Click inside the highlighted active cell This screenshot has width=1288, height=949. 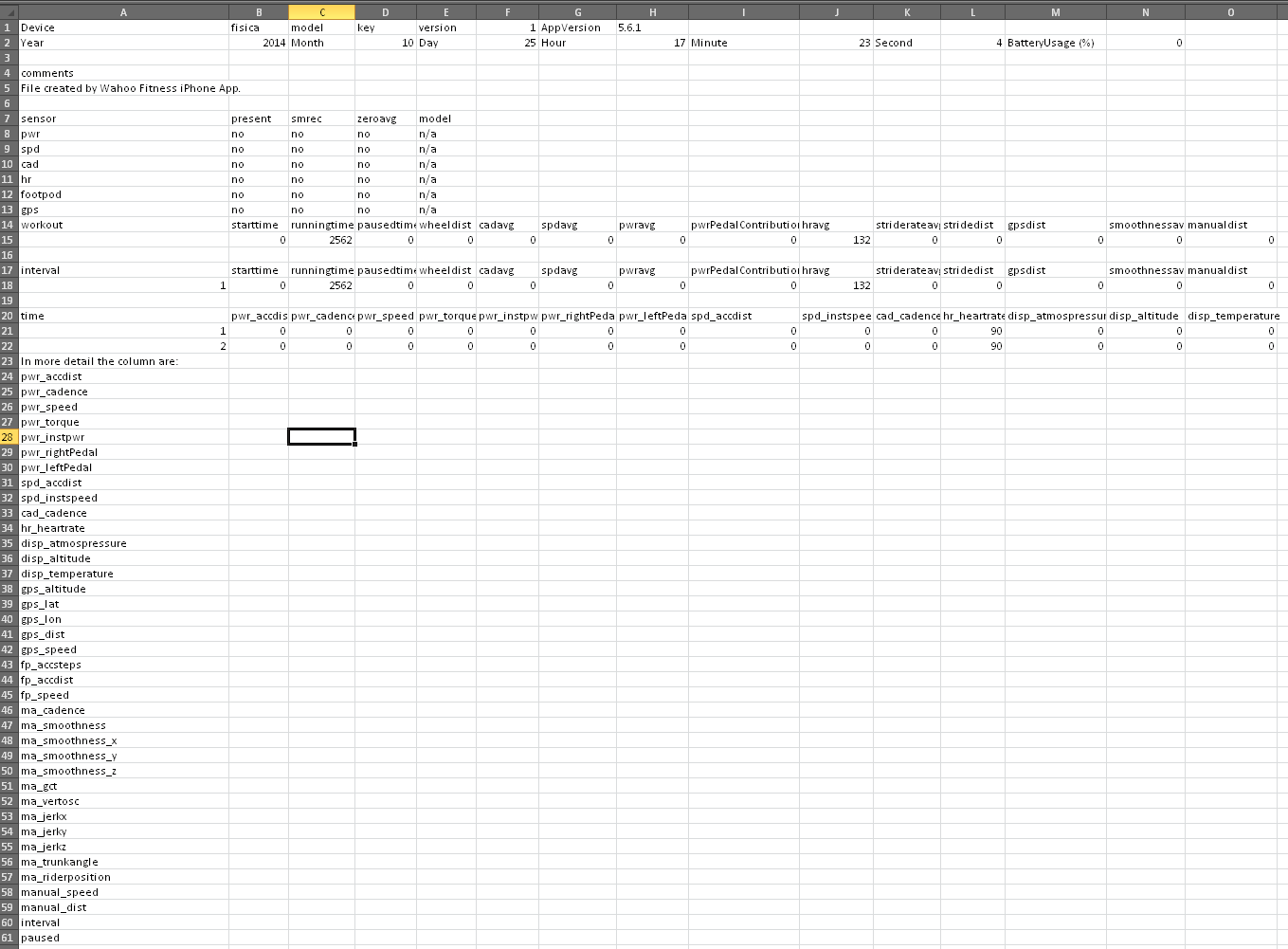[x=321, y=437]
